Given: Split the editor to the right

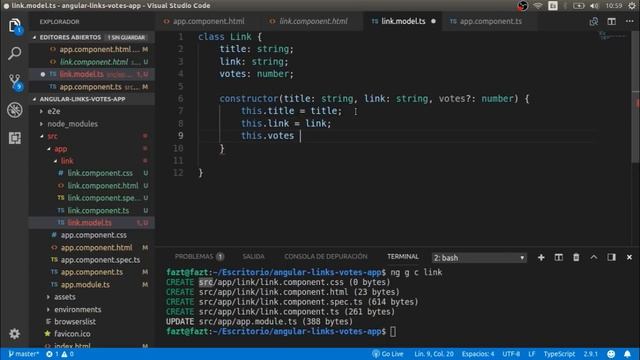Looking at the screenshot, I should click(611, 22).
